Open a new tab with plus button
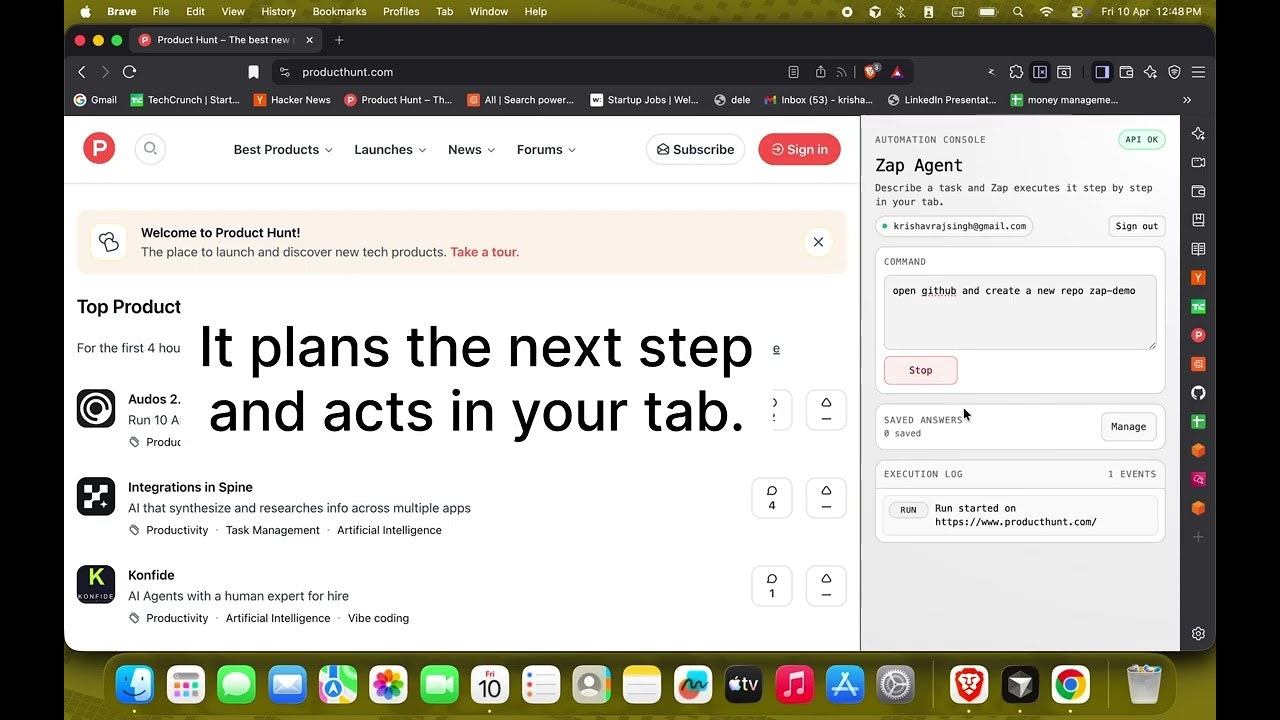Viewport: 1280px width, 720px height. (339, 40)
